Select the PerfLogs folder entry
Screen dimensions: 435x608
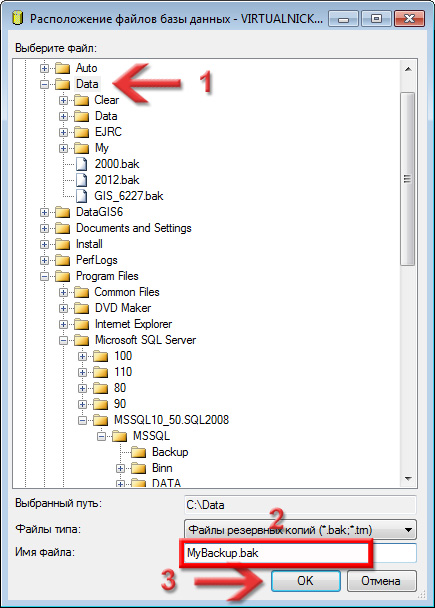tap(97, 260)
